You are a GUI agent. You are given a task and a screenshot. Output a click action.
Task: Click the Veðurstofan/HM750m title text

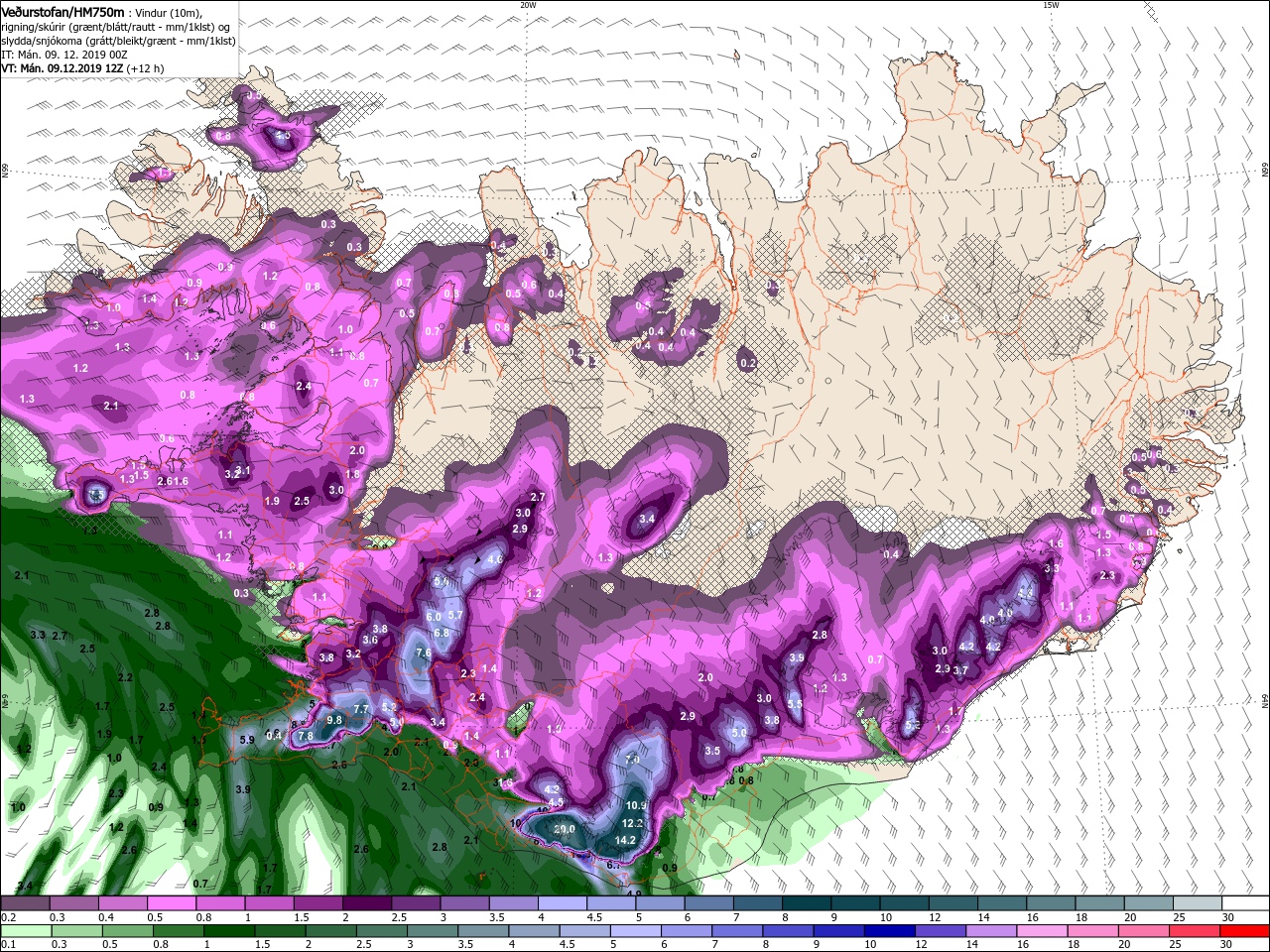63,12
